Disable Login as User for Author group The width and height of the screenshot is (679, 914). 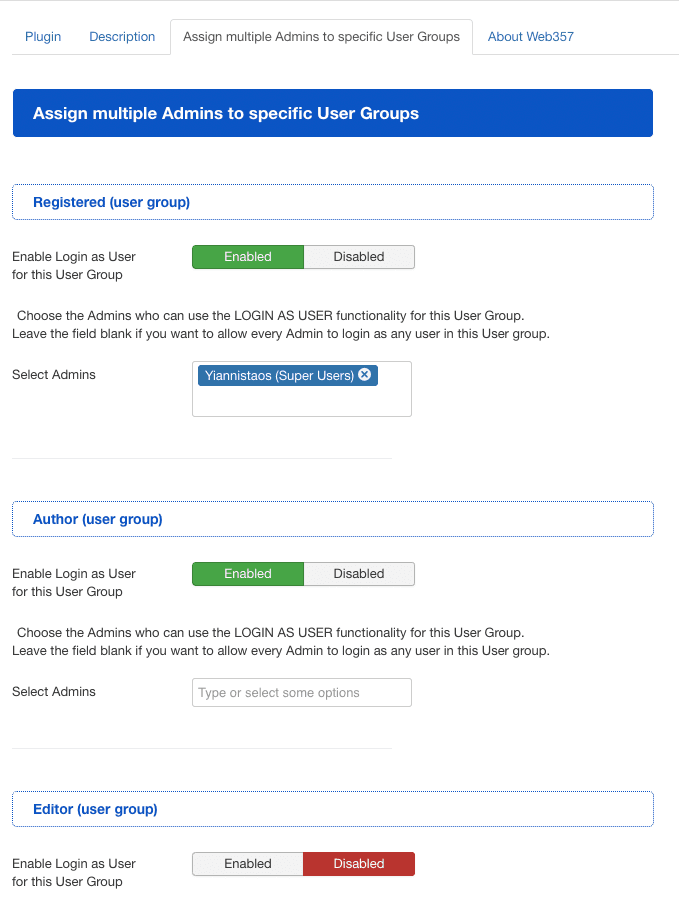click(x=359, y=574)
